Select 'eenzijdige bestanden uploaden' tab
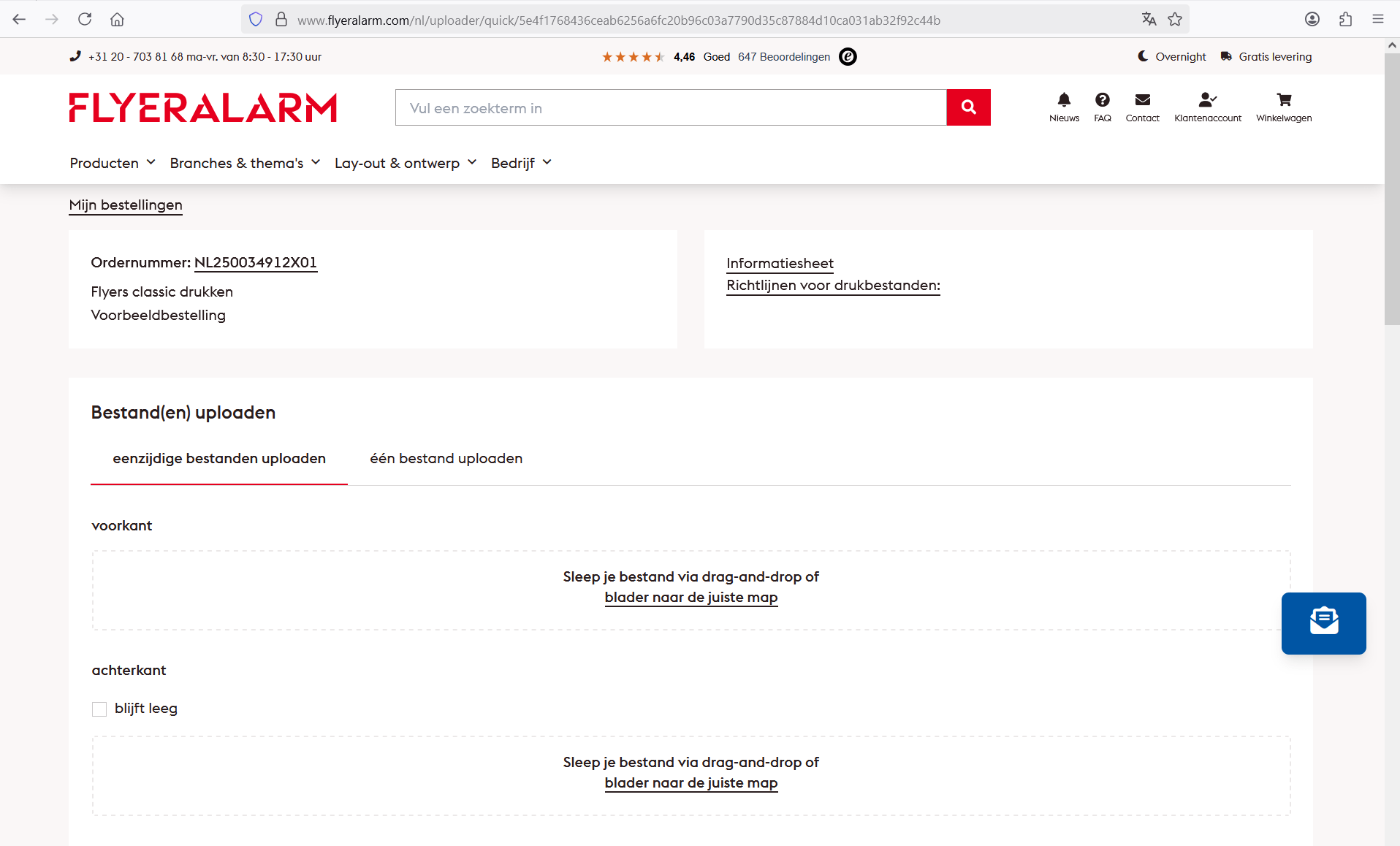Image resolution: width=1400 pixels, height=846 pixels. 219,459
